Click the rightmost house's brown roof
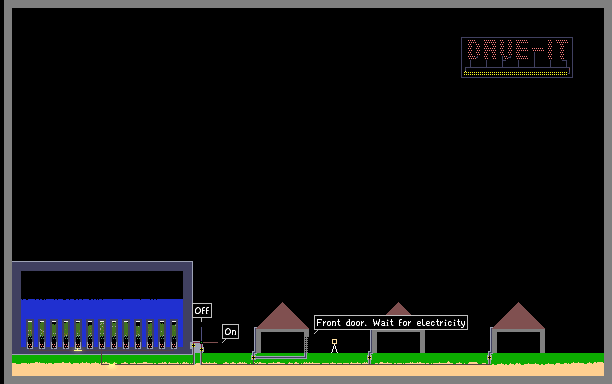Screen dimensions: 612x384 tap(518, 316)
